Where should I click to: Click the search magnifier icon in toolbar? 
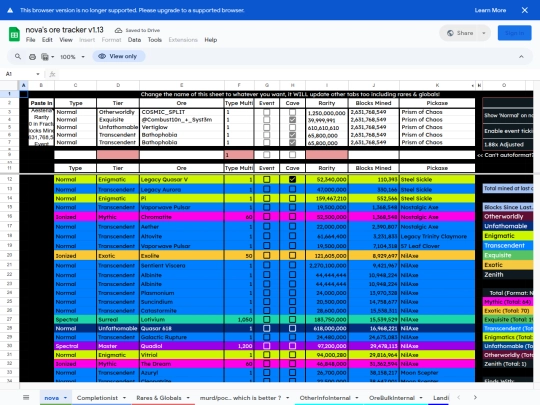pos(18,56)
